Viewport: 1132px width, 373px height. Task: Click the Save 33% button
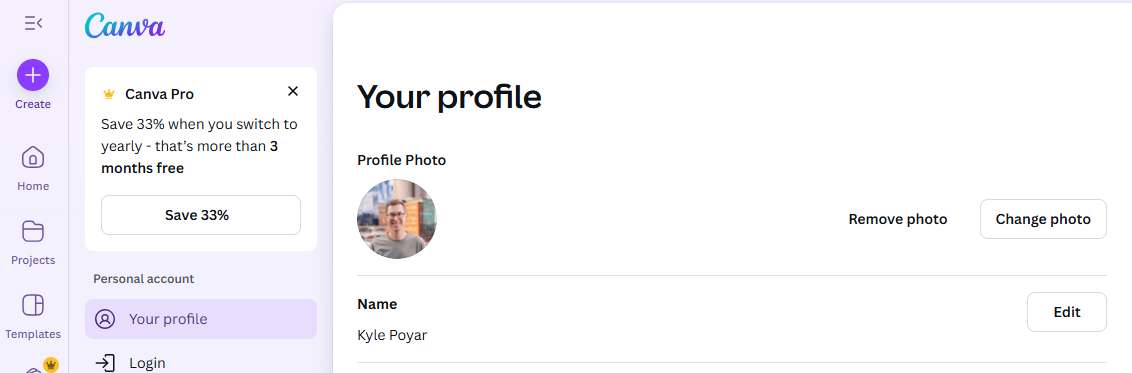point(201,215)
